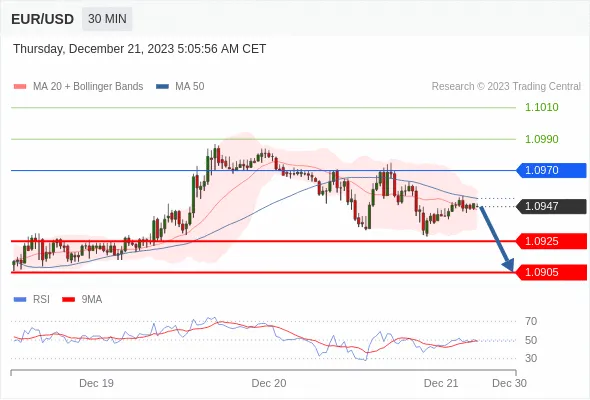Click the black 1.0947 current price tag

click(551, 207)
